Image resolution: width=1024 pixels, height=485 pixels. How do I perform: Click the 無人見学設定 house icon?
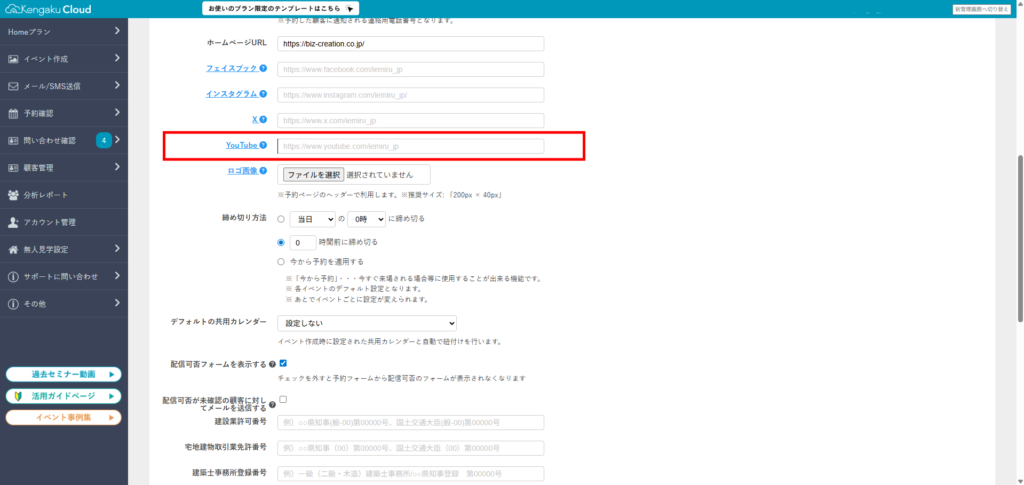coord(13,249)
